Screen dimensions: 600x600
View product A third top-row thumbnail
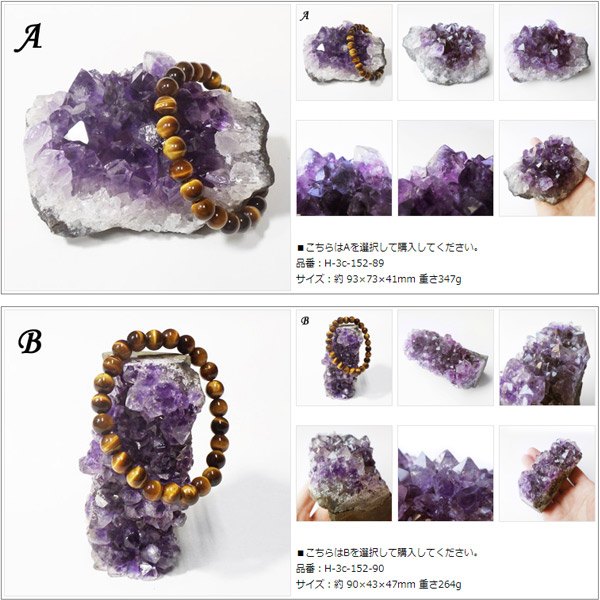[547, 52]
